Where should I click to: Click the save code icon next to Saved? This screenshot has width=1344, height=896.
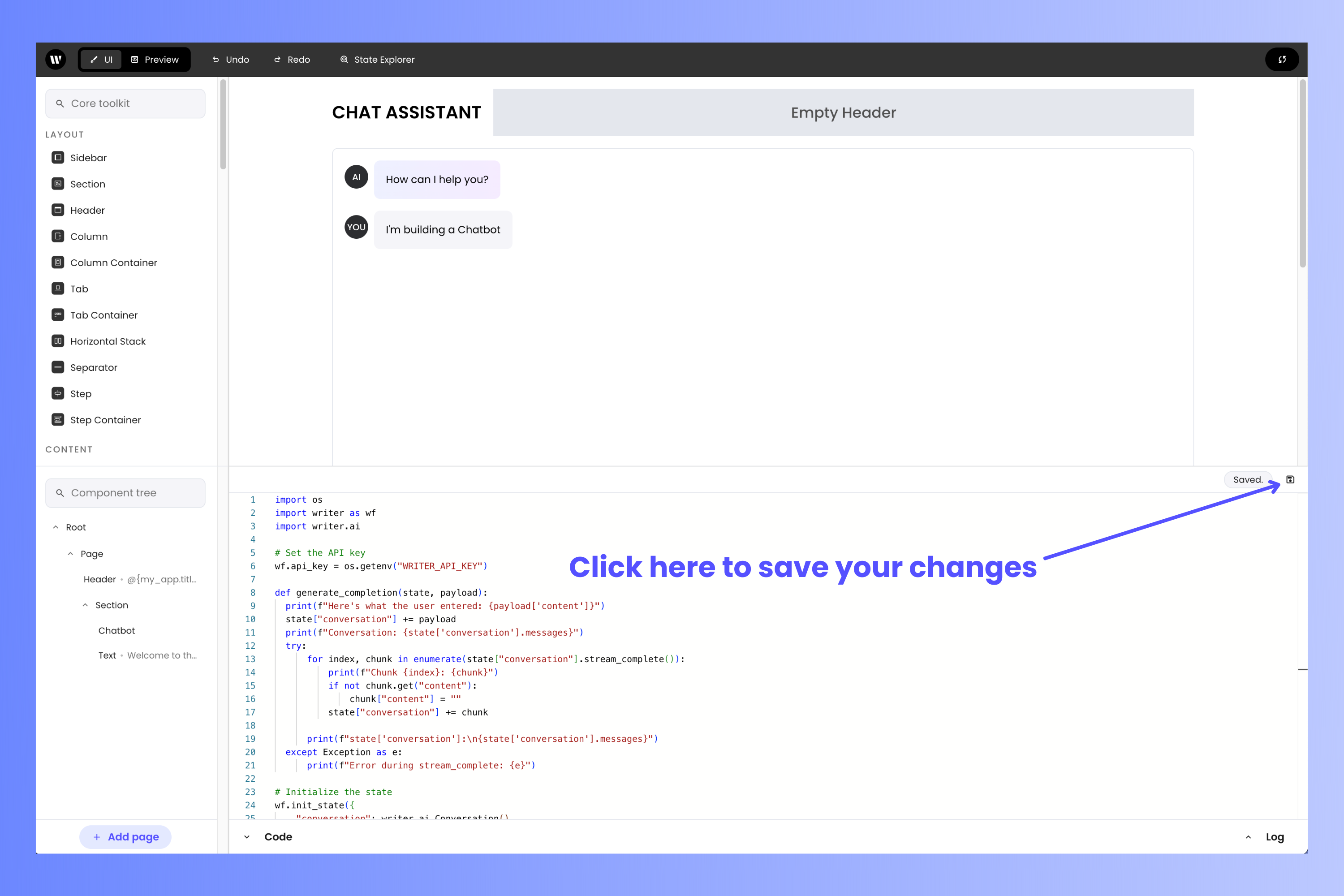(x=1290, y=479)
